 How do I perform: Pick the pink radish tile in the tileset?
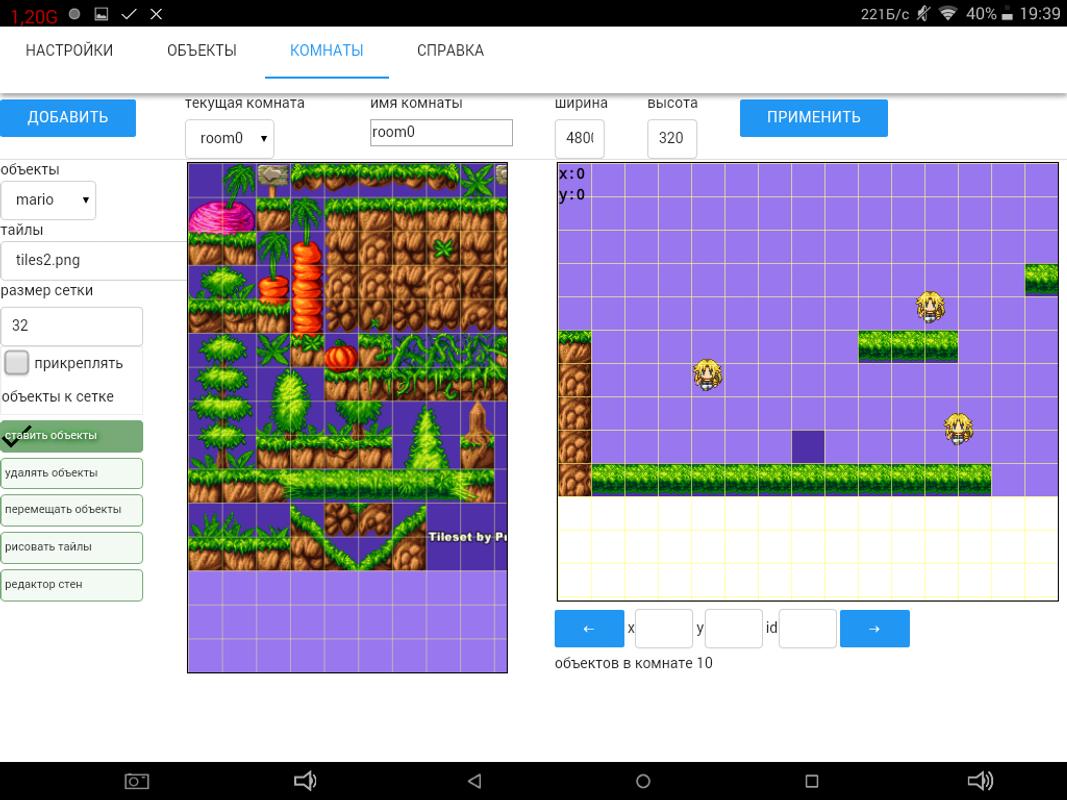[x=222, y=216]
